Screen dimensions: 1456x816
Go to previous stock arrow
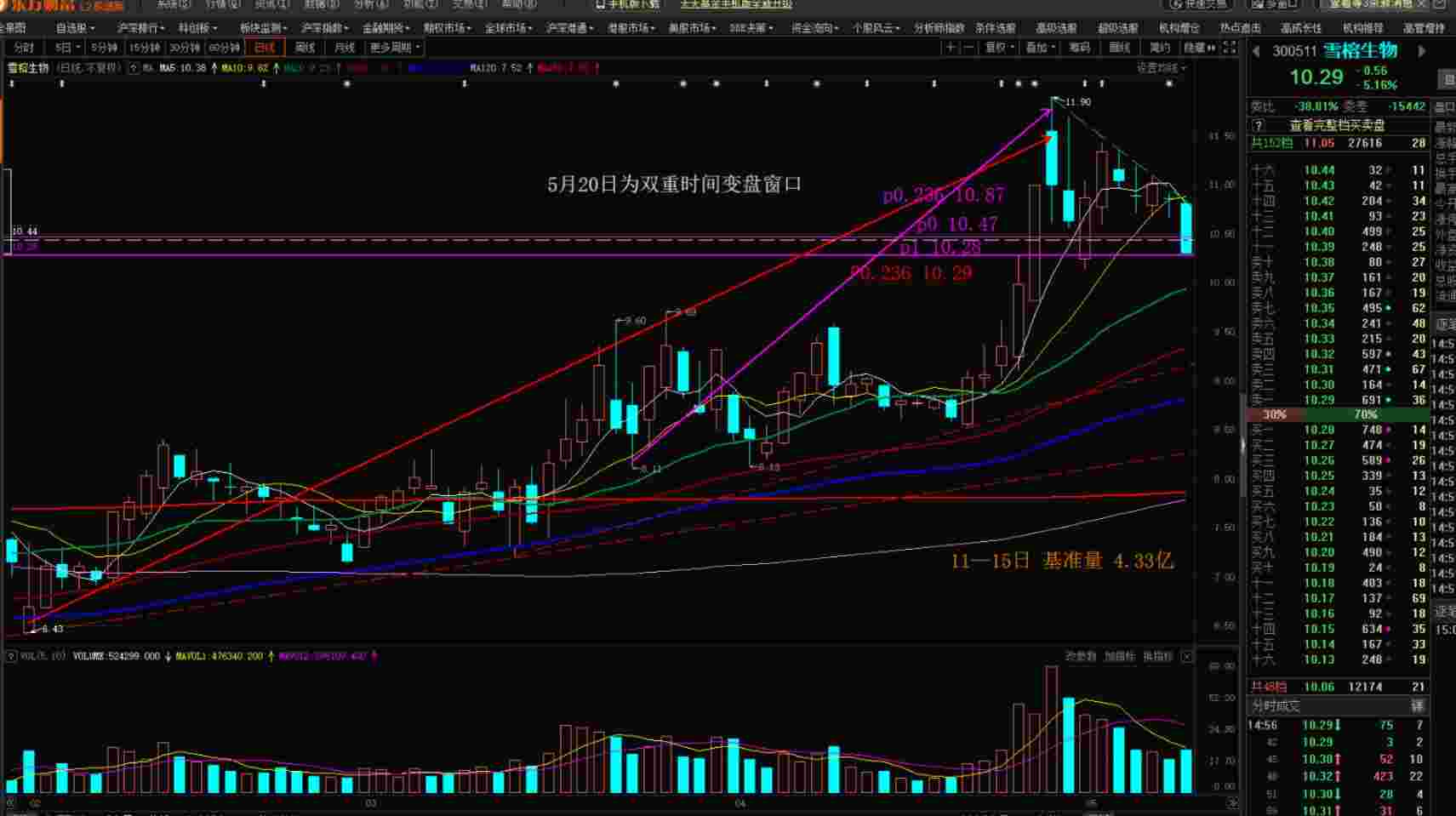coord(1256,51)
